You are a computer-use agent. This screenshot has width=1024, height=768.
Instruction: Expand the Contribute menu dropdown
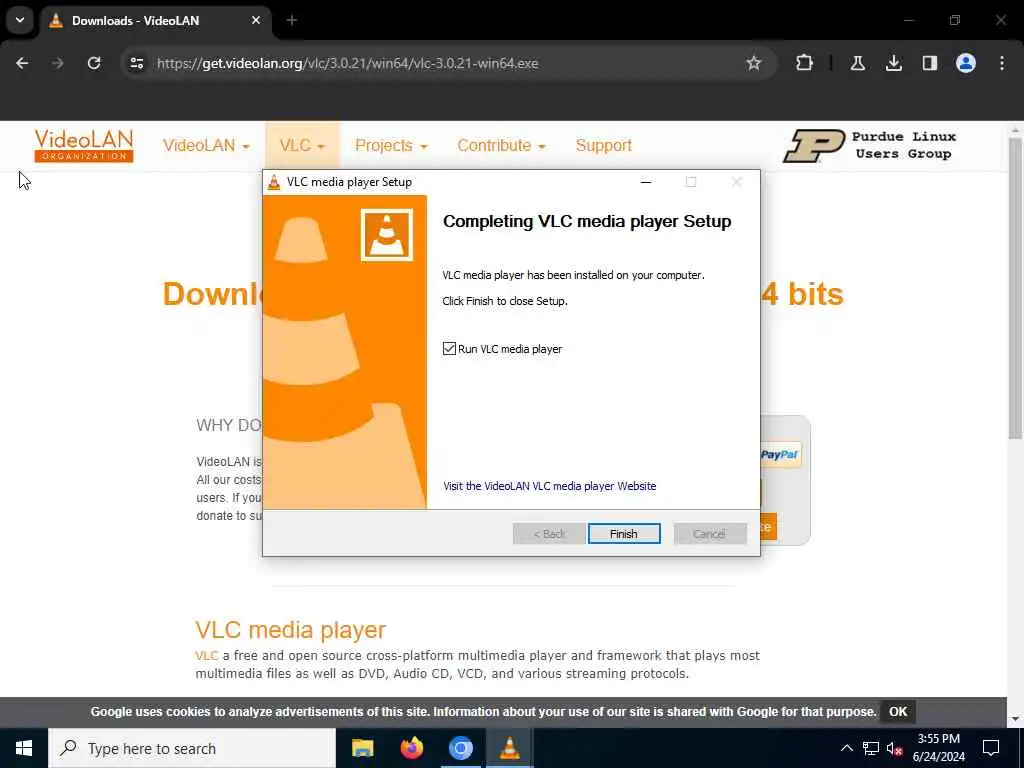[x=502, y=145]
